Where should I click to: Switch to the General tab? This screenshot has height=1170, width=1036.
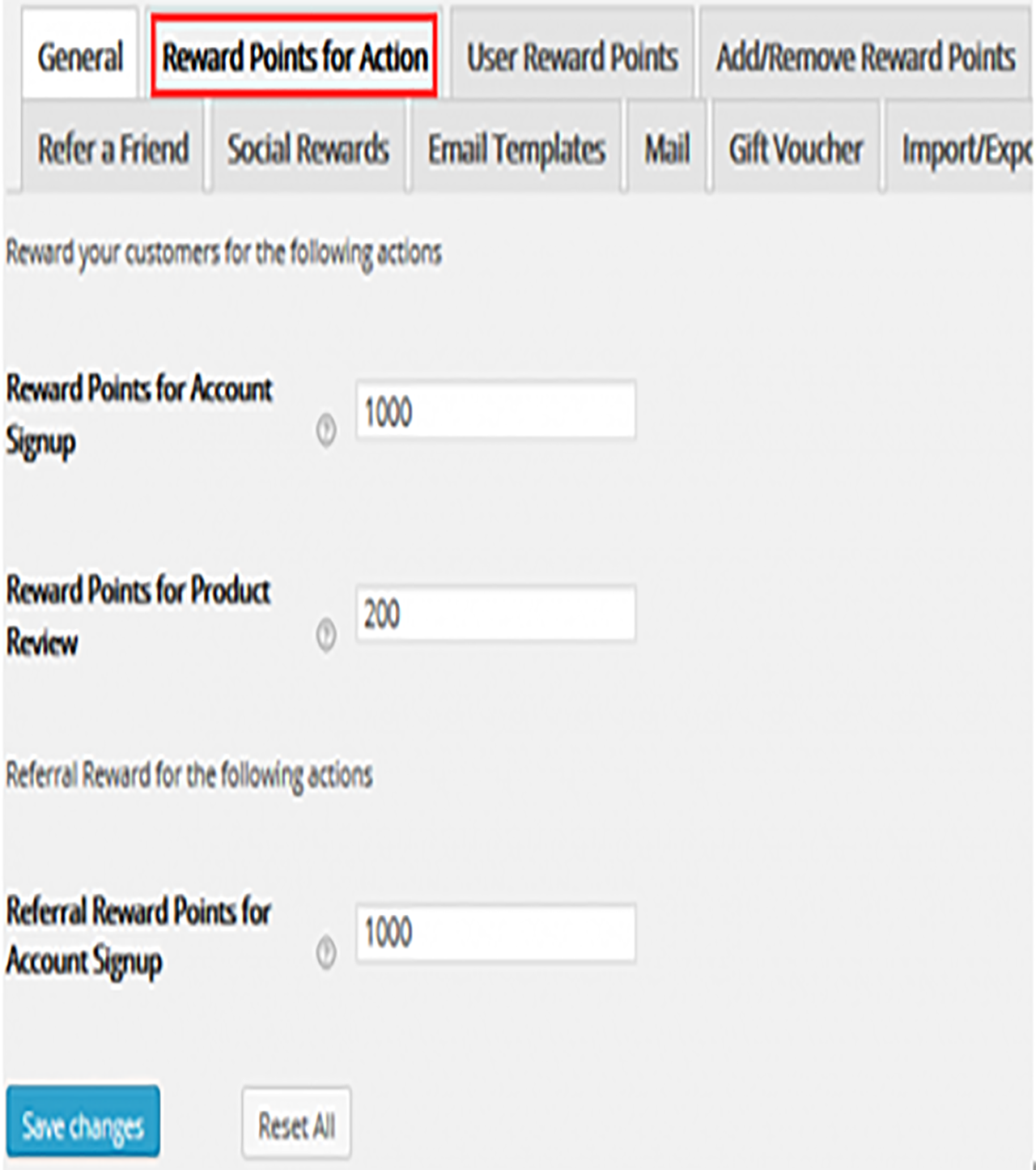pyautogui.click(x=78, y=57)
